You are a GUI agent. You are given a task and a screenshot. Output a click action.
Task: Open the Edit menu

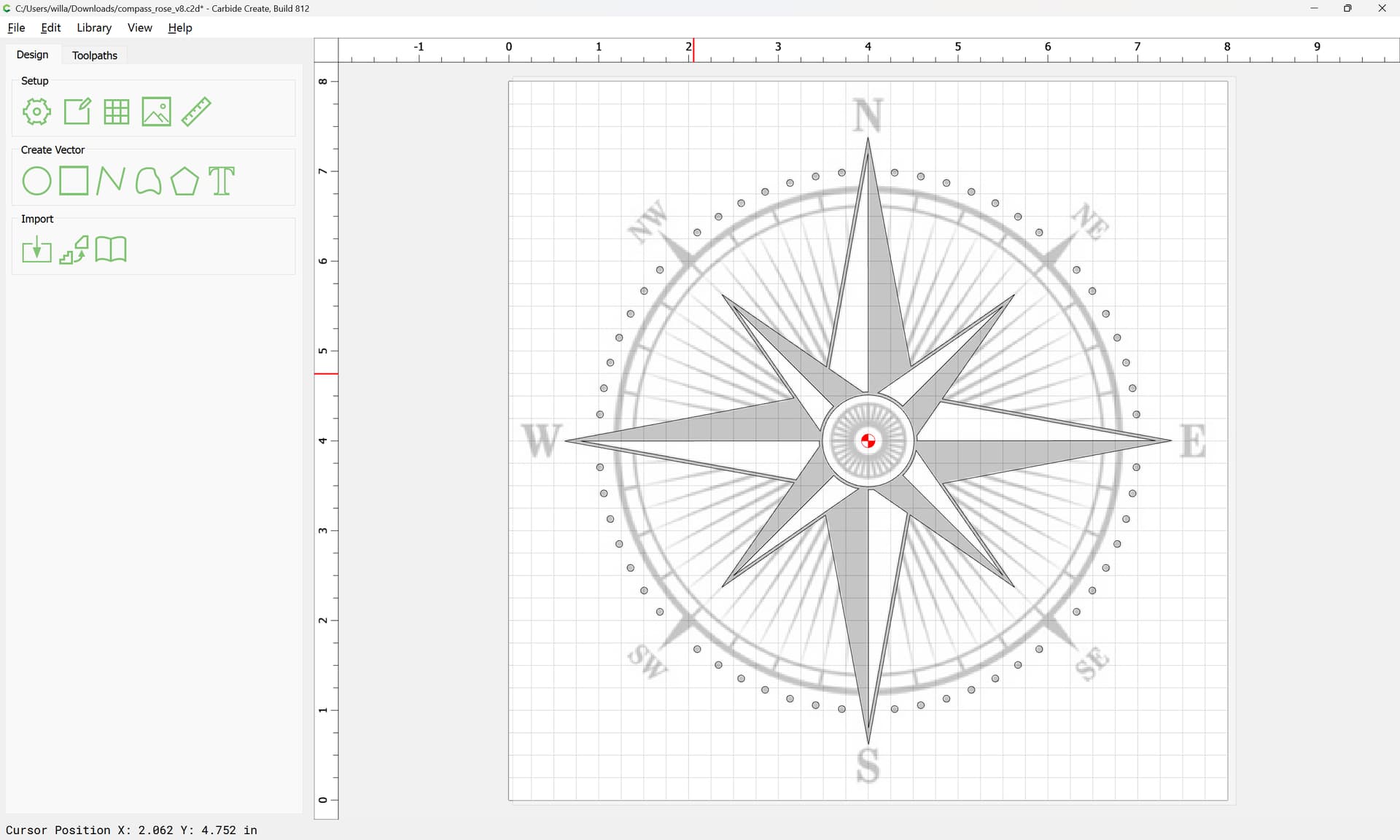click(50, 28)
